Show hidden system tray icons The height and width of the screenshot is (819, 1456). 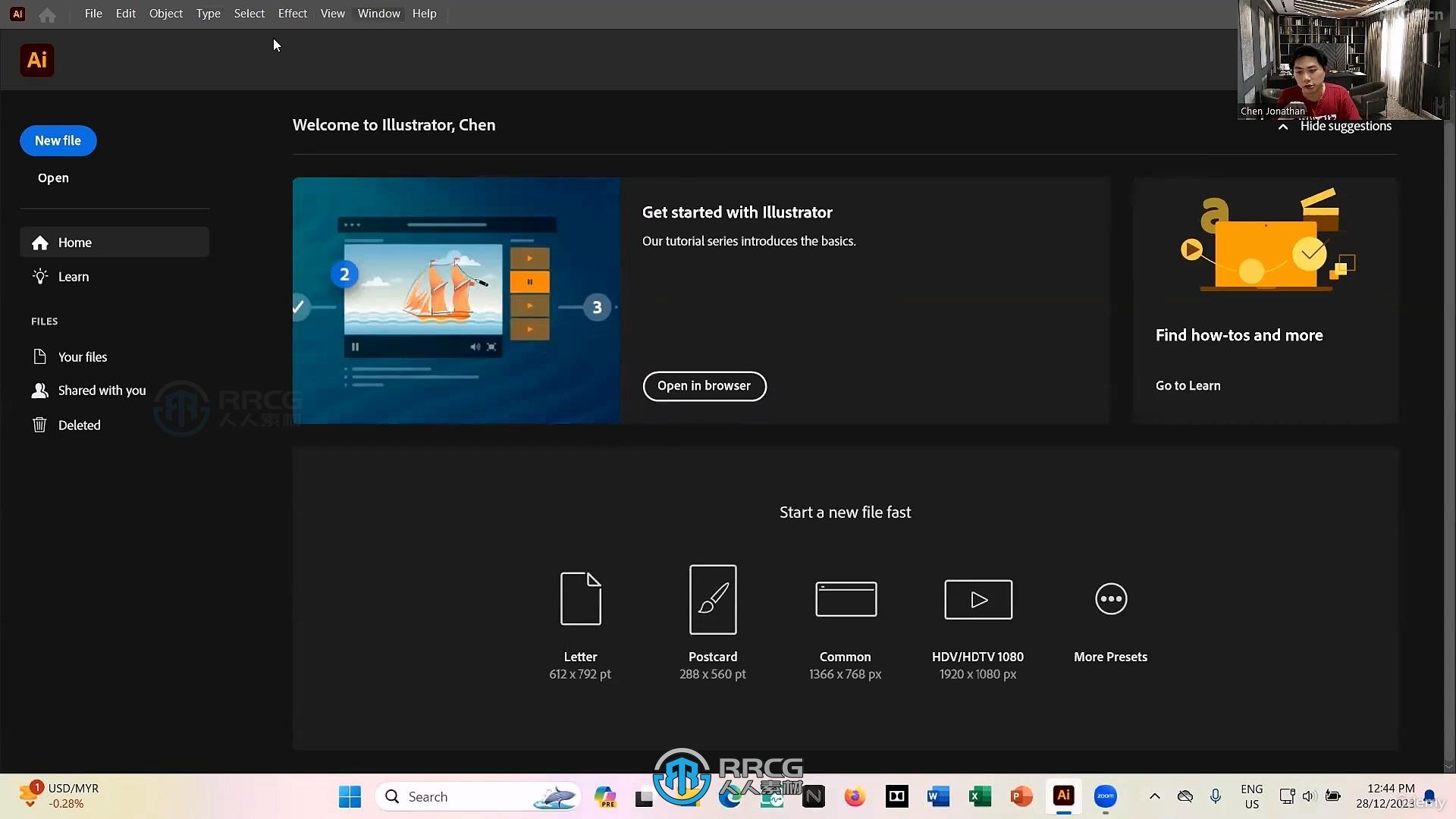tap(1154, 797)
